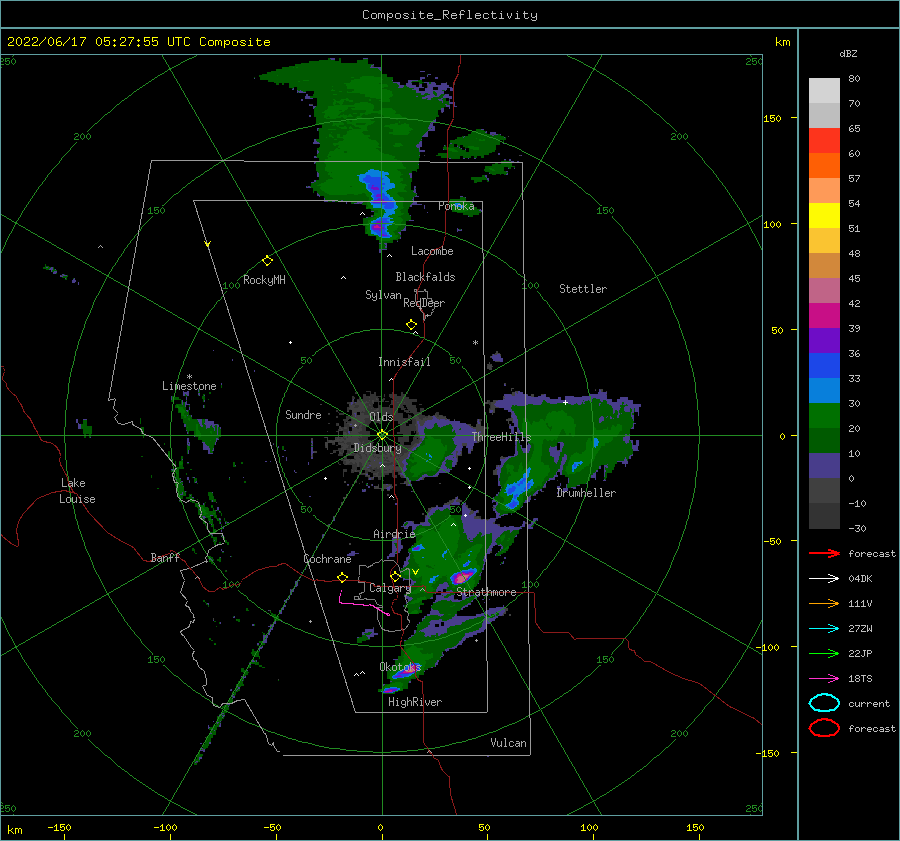
Task: Click the Okotoks city label
Action: click(x=400, y=667)
